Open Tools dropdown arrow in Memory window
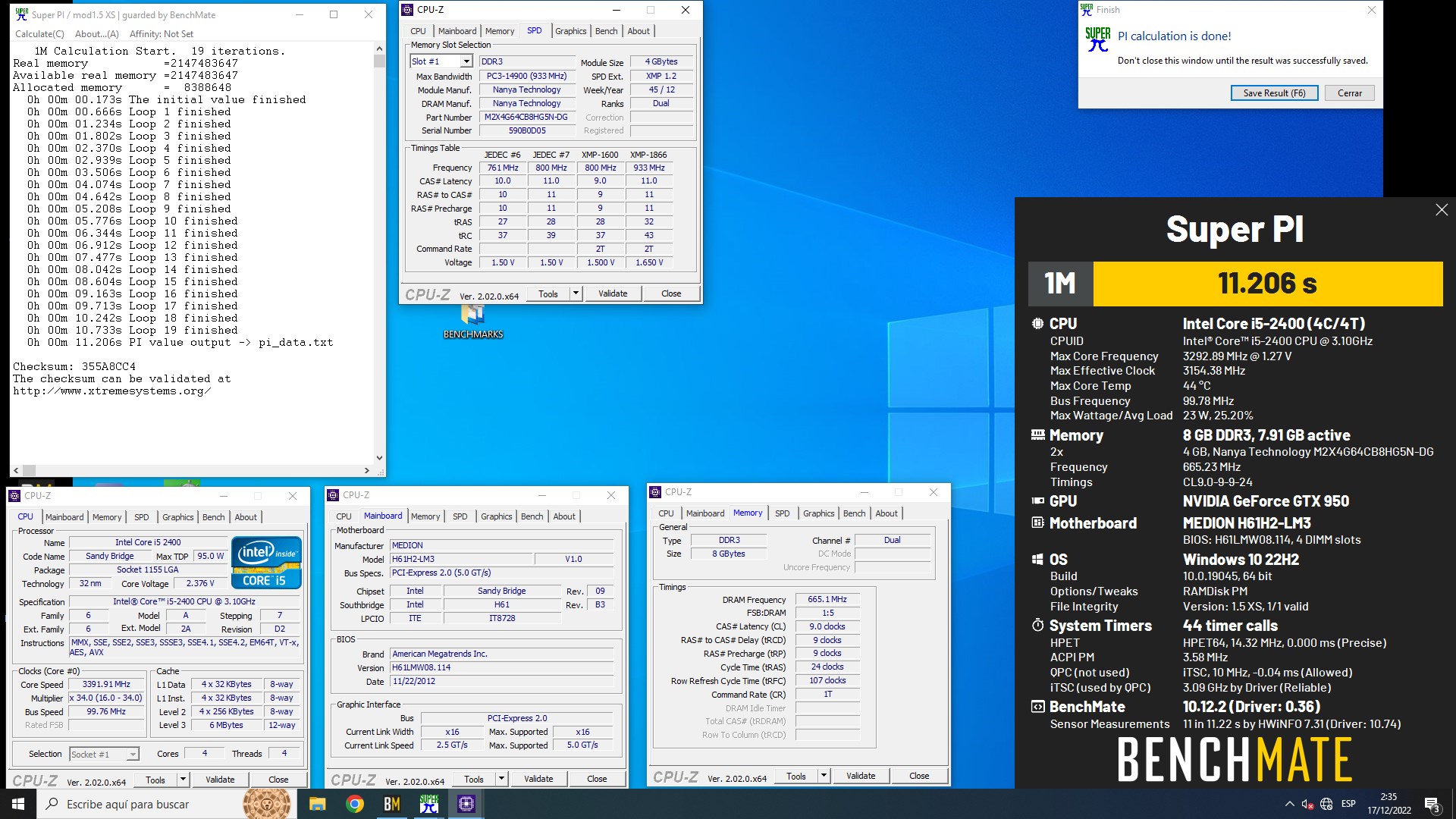 click(x=824, y=776)
